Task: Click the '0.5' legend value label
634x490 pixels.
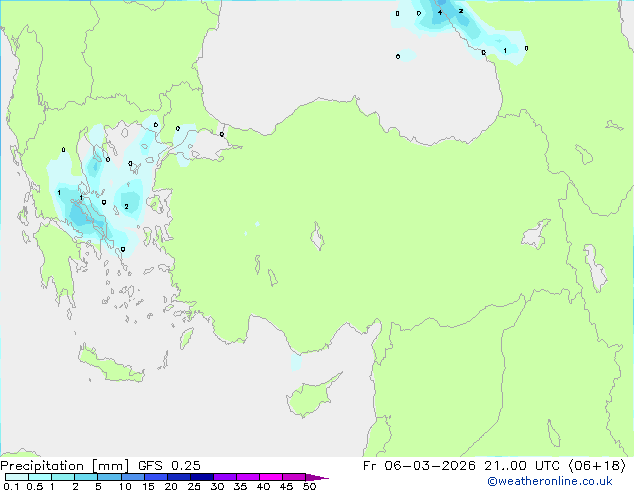Action: (35, 486)
